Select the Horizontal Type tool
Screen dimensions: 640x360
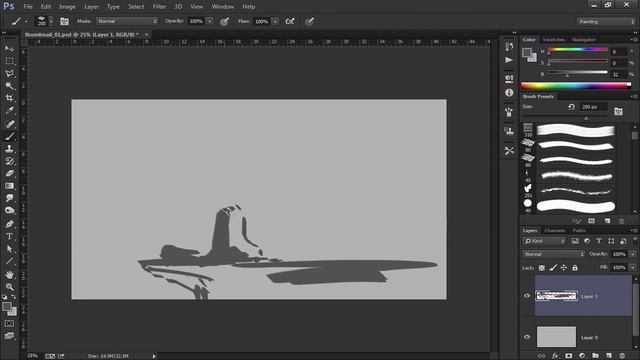tap(9, 236)
